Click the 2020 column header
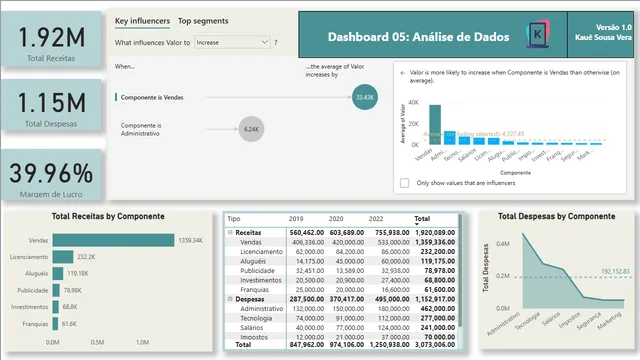Viewport: 640px width, 360px height. [x=336, y=219]
